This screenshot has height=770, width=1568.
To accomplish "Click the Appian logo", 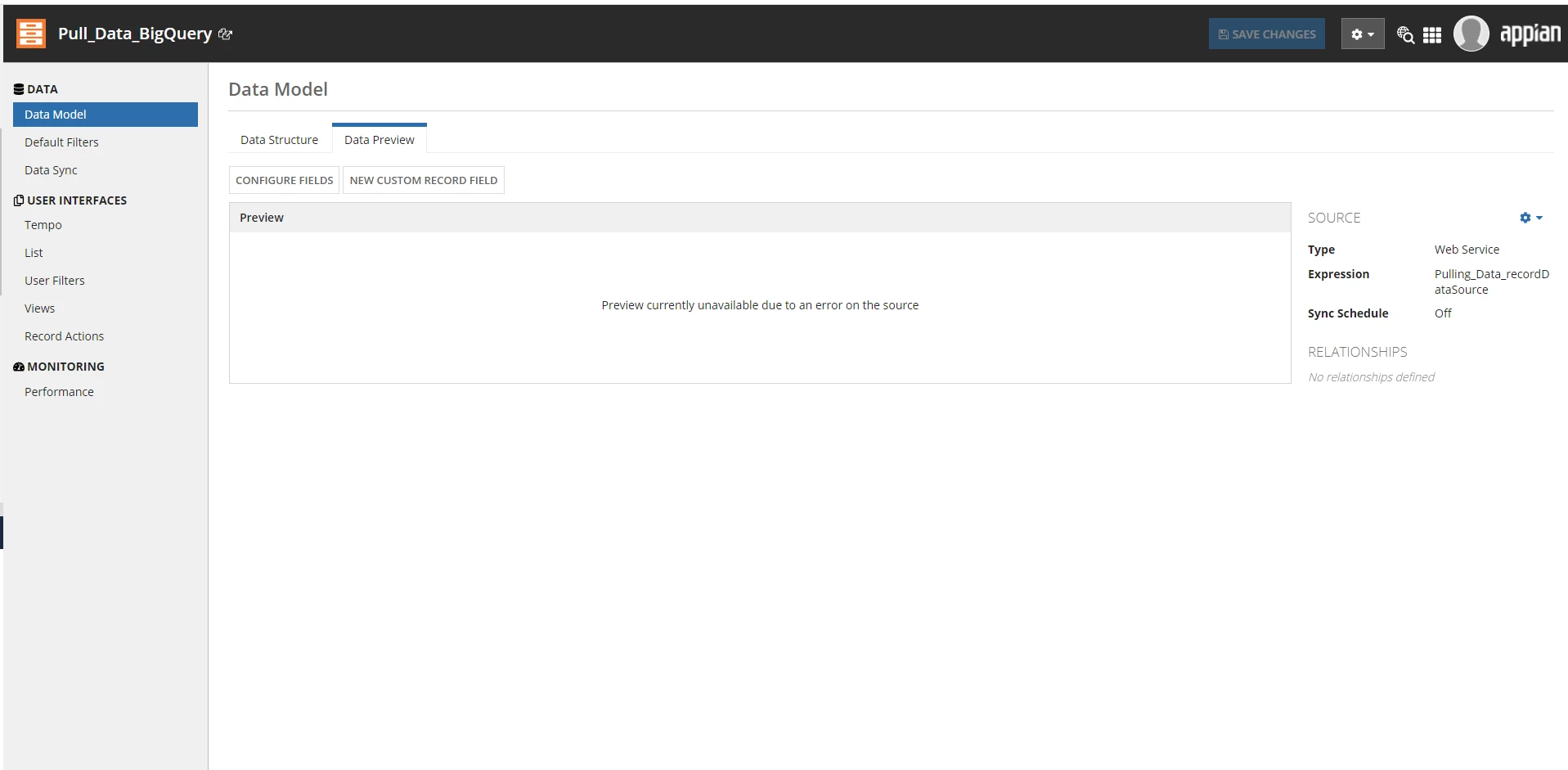I will tap(1530, 34).
